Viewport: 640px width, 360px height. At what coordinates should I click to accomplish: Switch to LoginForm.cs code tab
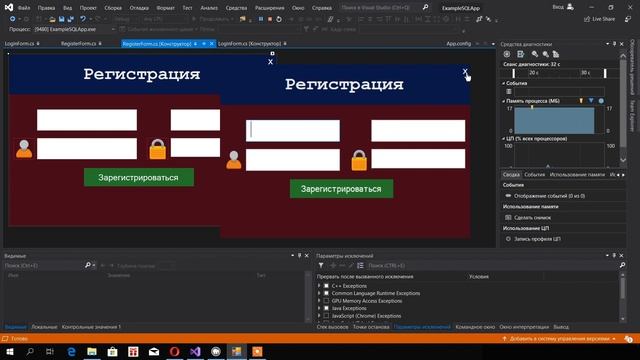click(x=19, y=43)
